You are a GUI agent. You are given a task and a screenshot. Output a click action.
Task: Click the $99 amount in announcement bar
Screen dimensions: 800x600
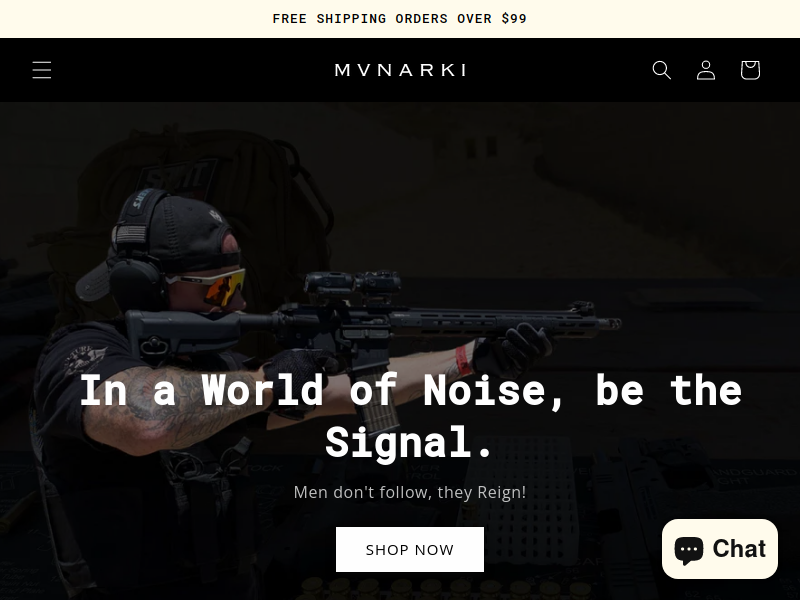tap(514, 19)
